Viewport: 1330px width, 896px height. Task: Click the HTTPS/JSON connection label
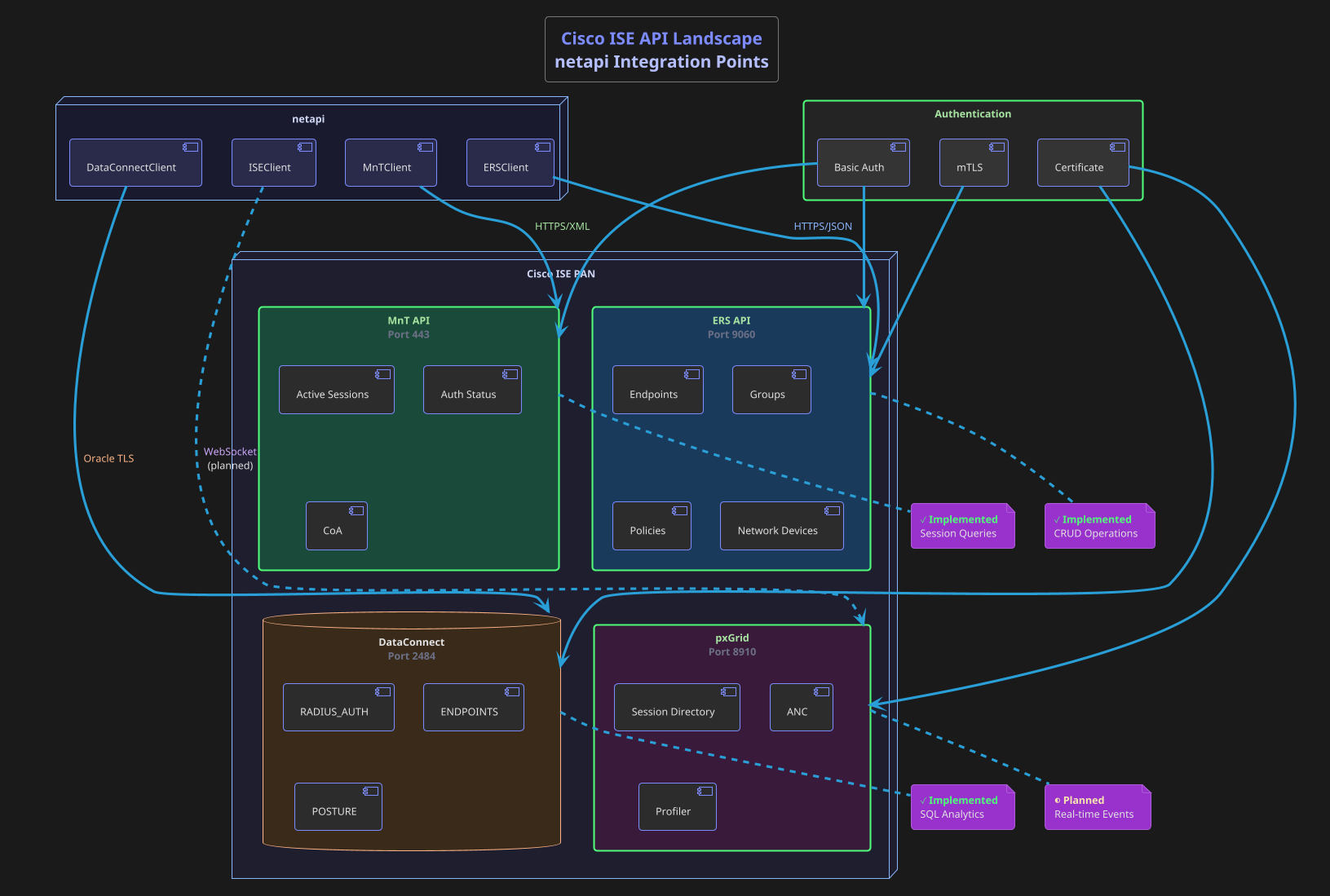[x=823, y=226]
